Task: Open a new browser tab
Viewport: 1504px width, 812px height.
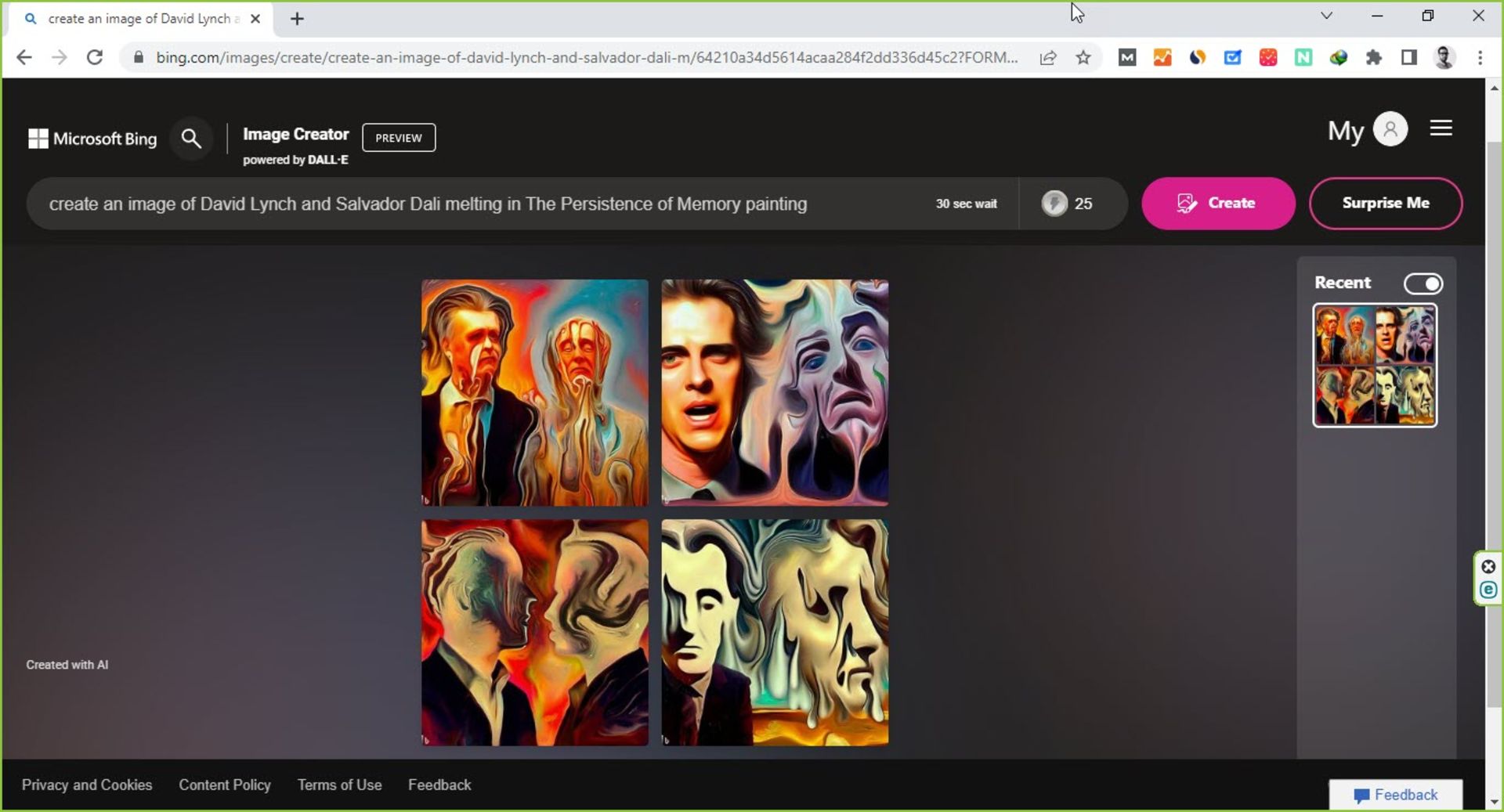Action: click(x=297, y=19)
